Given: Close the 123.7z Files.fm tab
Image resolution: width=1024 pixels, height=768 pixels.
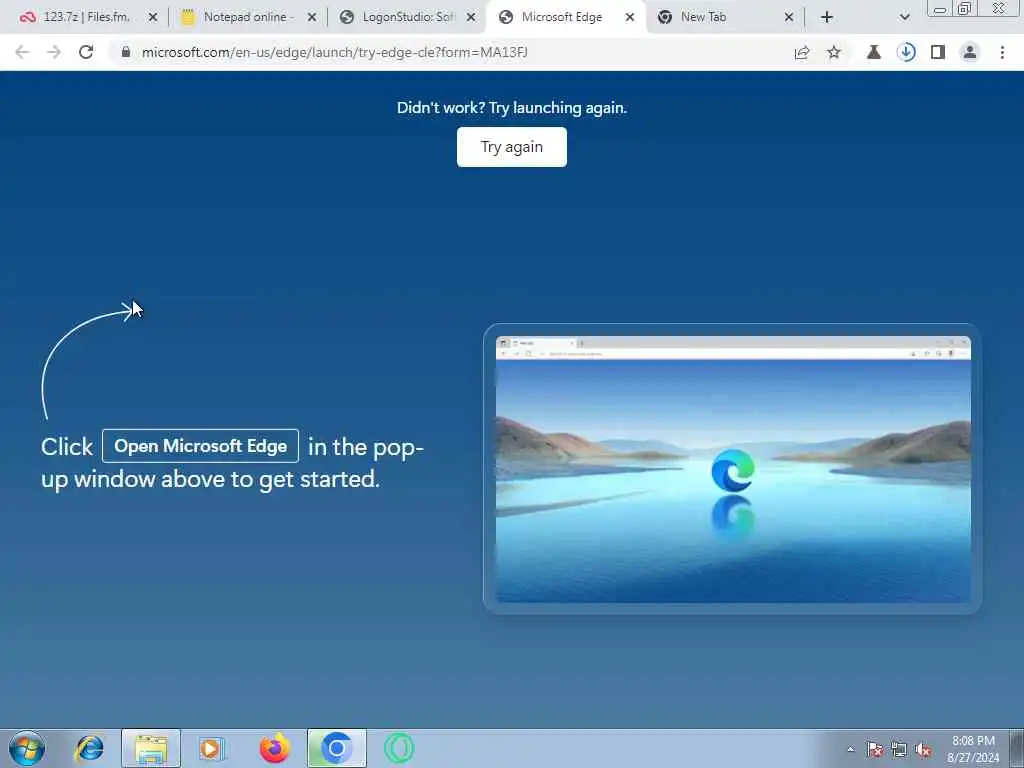Looking at the screenshot, I should click(153, 18).
